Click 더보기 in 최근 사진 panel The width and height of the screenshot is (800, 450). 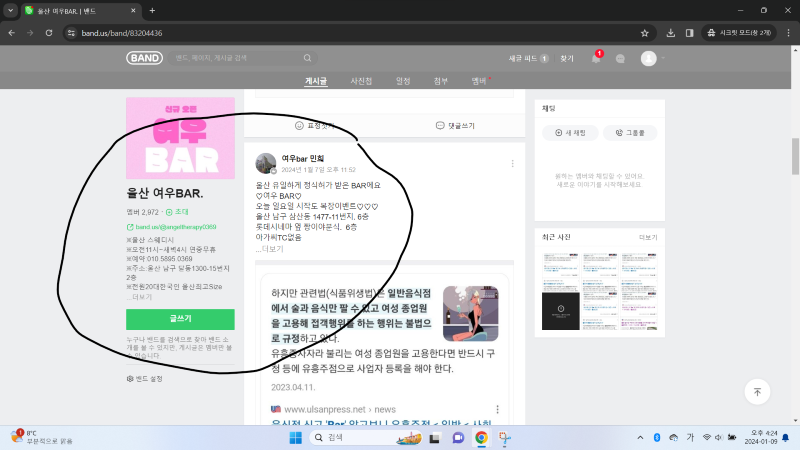[x=648, y=237]
